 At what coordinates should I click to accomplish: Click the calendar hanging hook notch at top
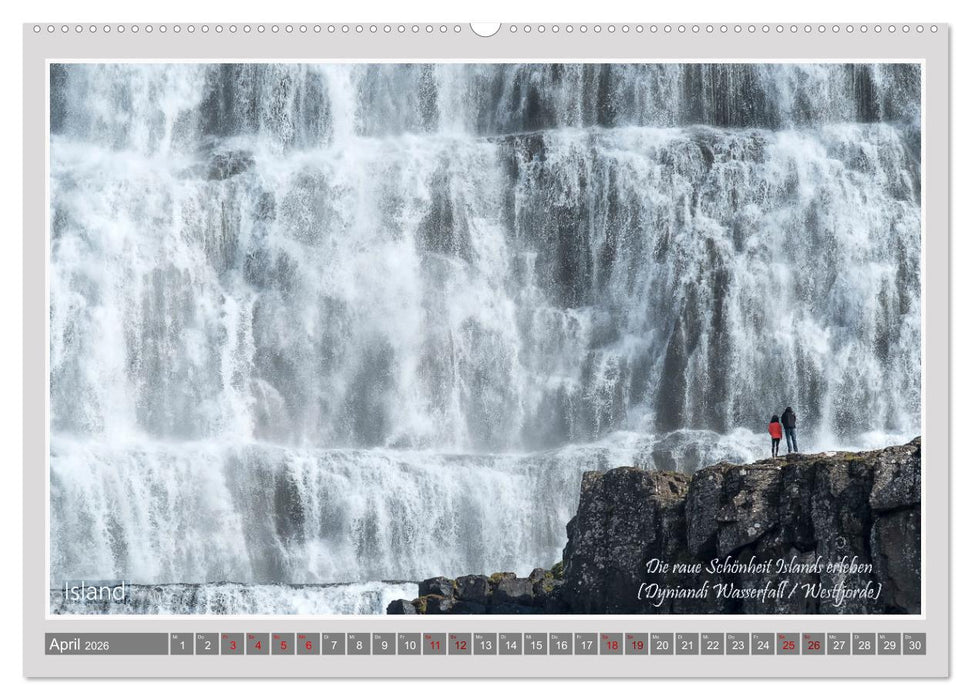tap(485, 29)
